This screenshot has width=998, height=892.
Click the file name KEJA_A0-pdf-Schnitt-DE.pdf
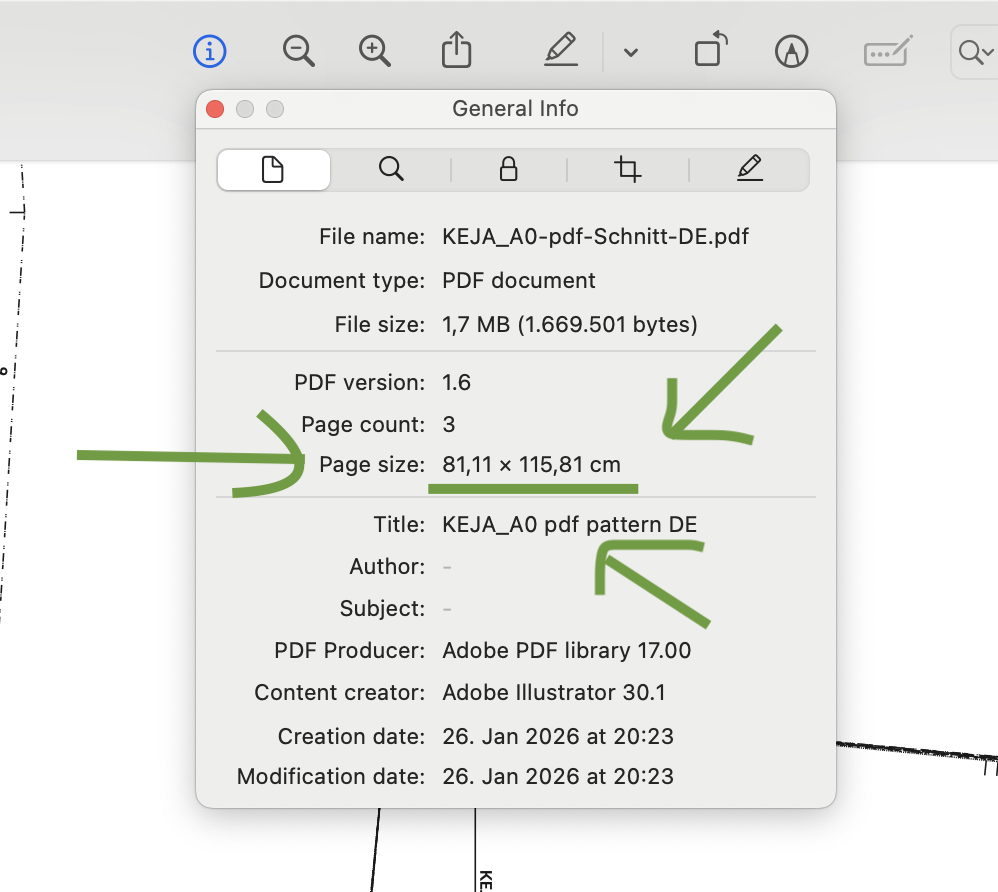(595, 237)
